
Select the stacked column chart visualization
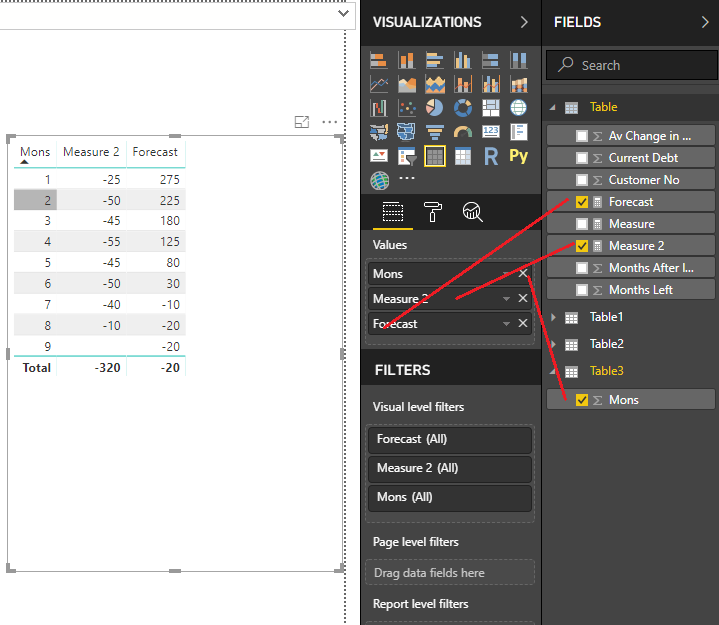(x=407, y=60)
